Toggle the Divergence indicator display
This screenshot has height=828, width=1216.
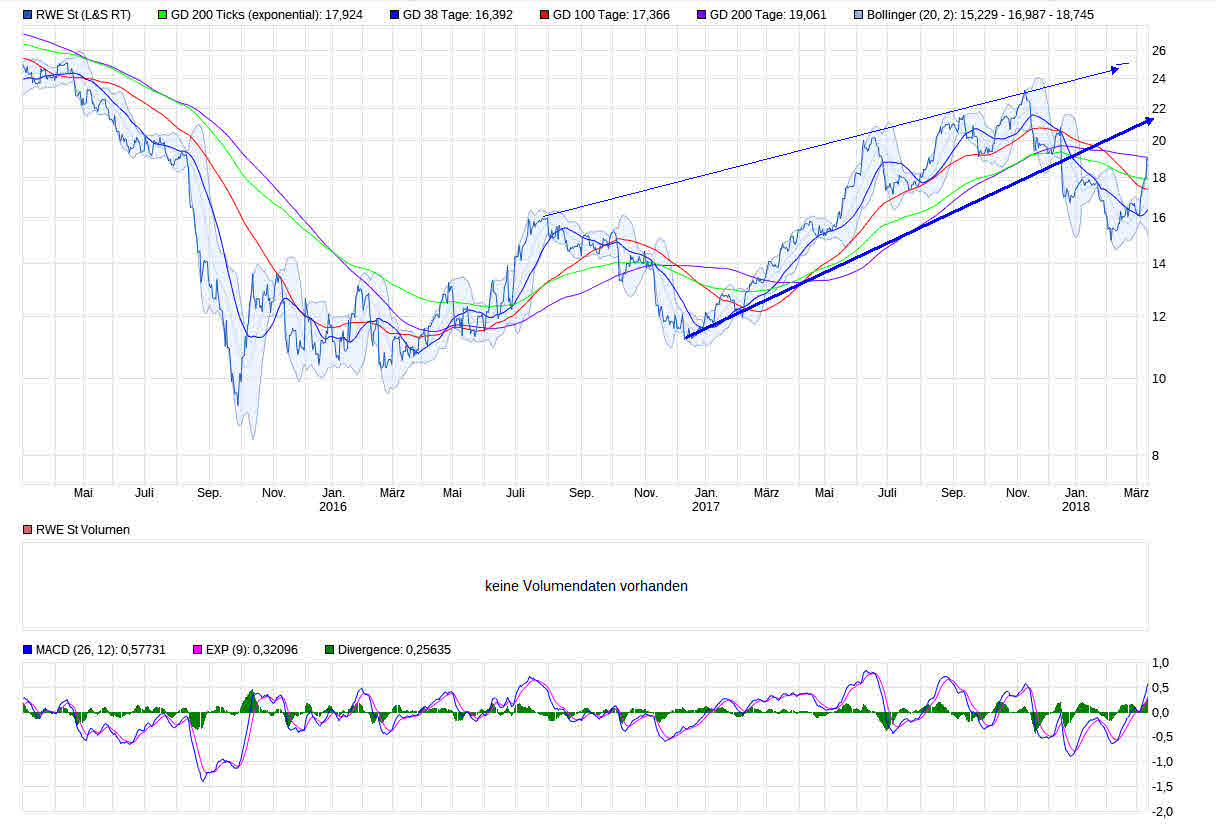pyautogui.click(x=331, y=649)
